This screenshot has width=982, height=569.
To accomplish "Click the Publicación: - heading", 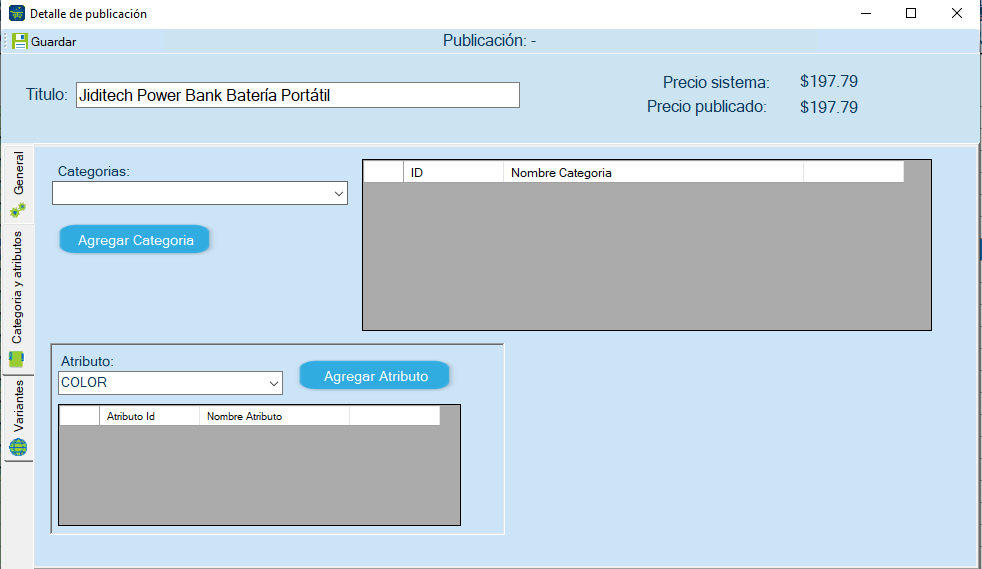I will tap(489, 41).
